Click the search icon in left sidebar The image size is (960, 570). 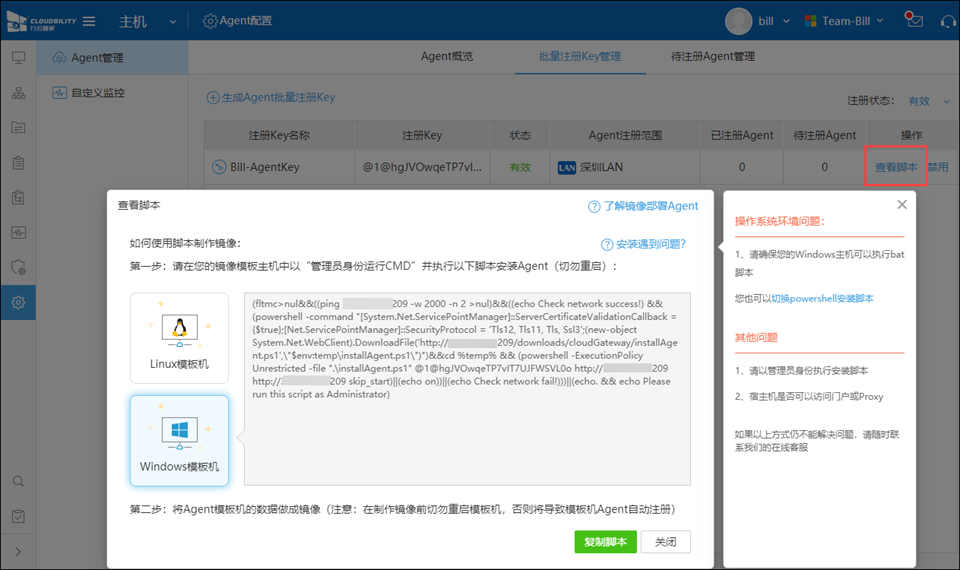[x=18, y=481]
